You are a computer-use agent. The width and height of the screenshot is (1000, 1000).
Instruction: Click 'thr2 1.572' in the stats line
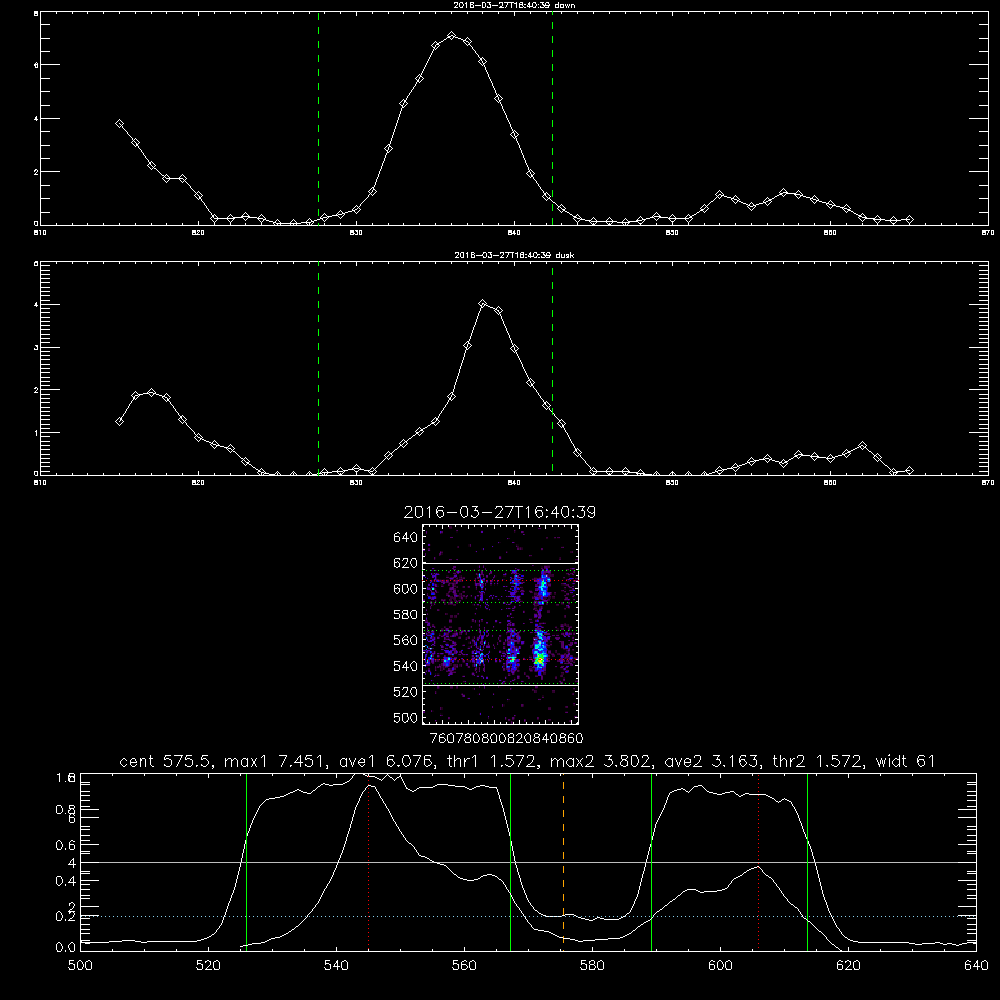point(817,761)
